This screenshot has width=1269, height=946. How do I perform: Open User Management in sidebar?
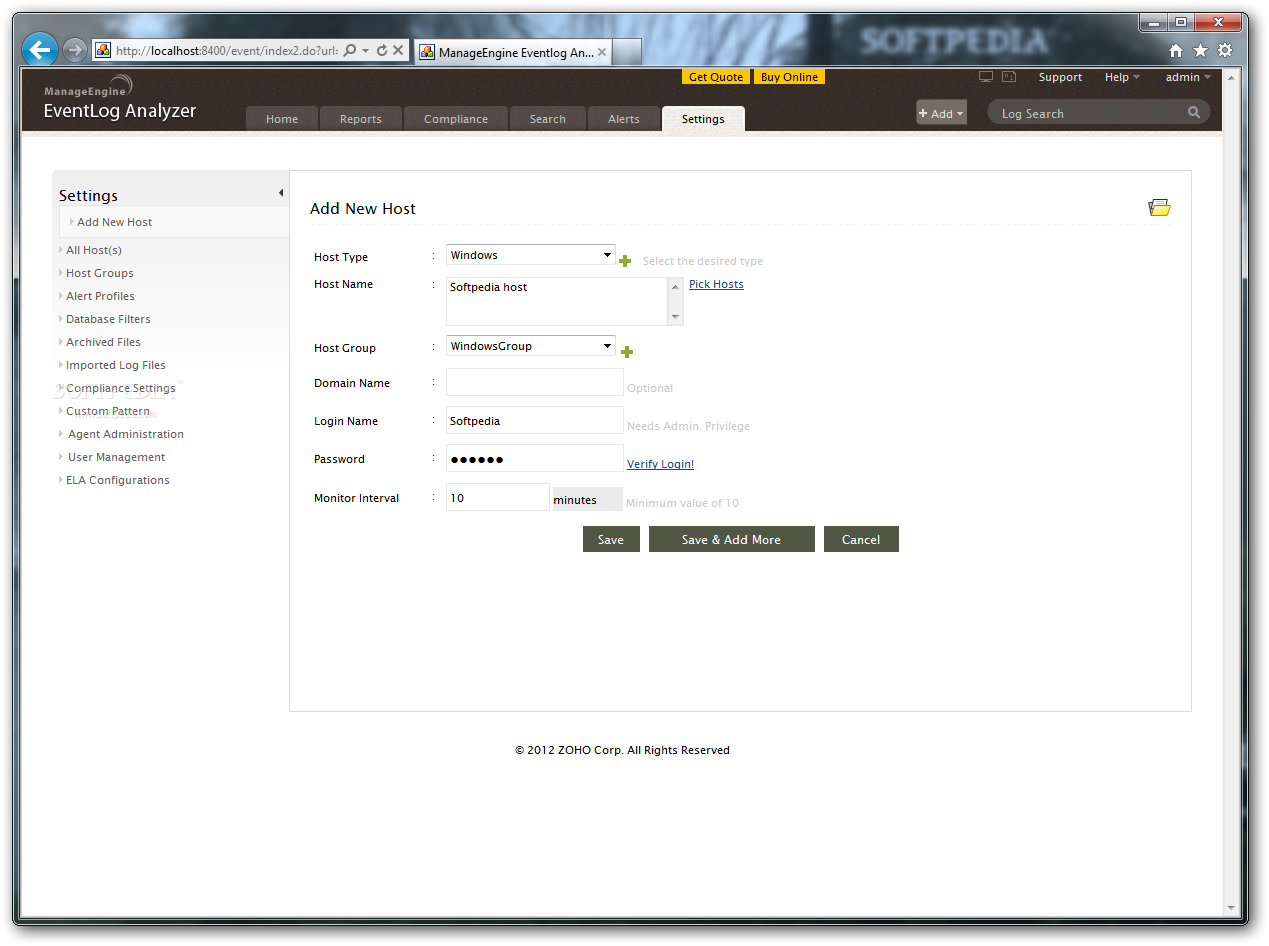click(116, 457)
